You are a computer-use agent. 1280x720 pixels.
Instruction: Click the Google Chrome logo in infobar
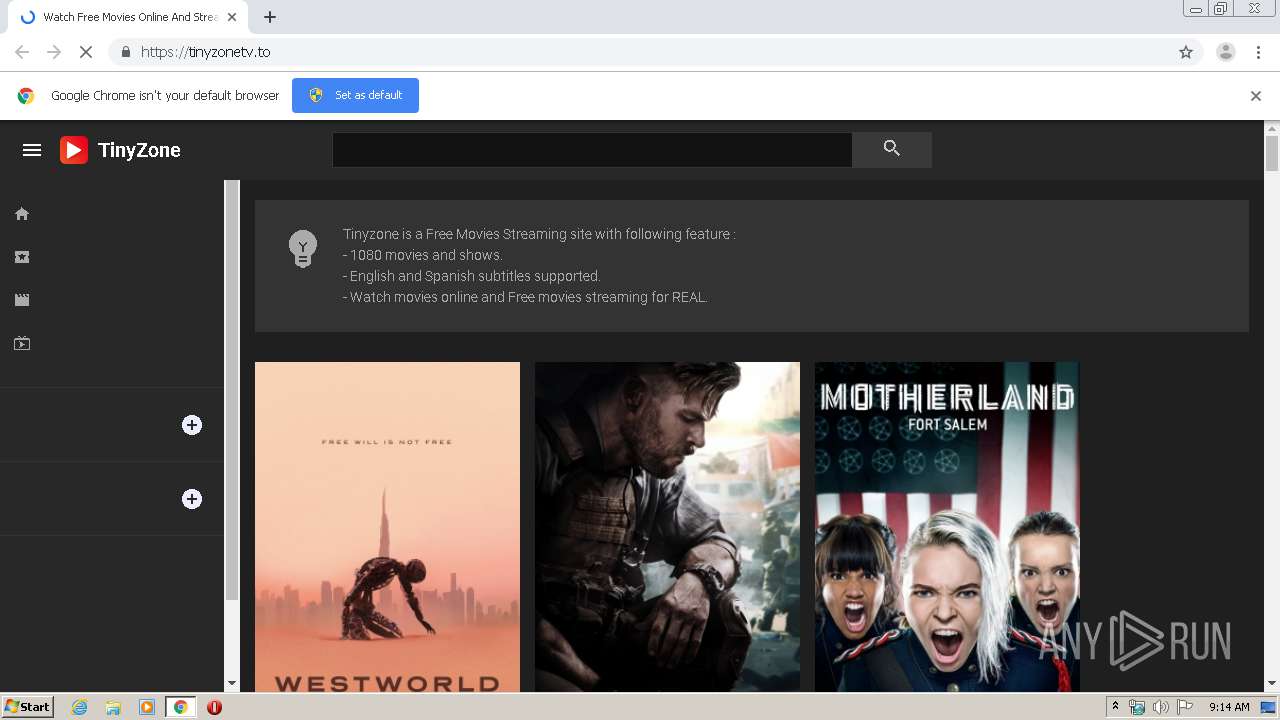(26, 96)
